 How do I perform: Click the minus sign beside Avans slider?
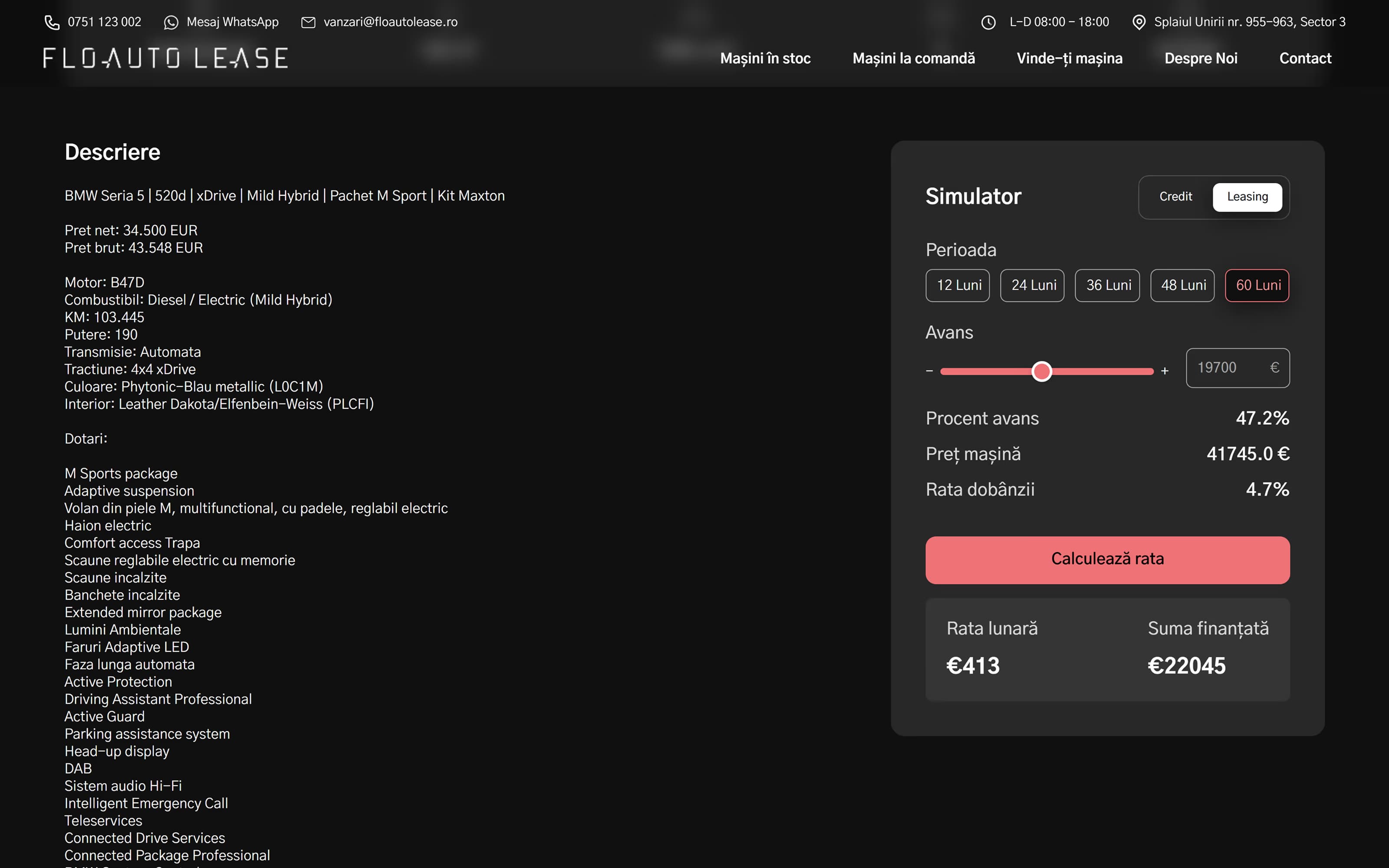[x=929, y=372]
